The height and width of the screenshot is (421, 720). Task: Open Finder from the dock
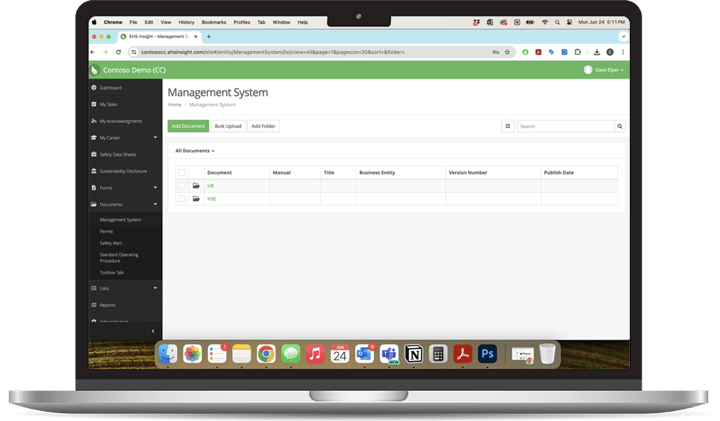coord(168,354)
